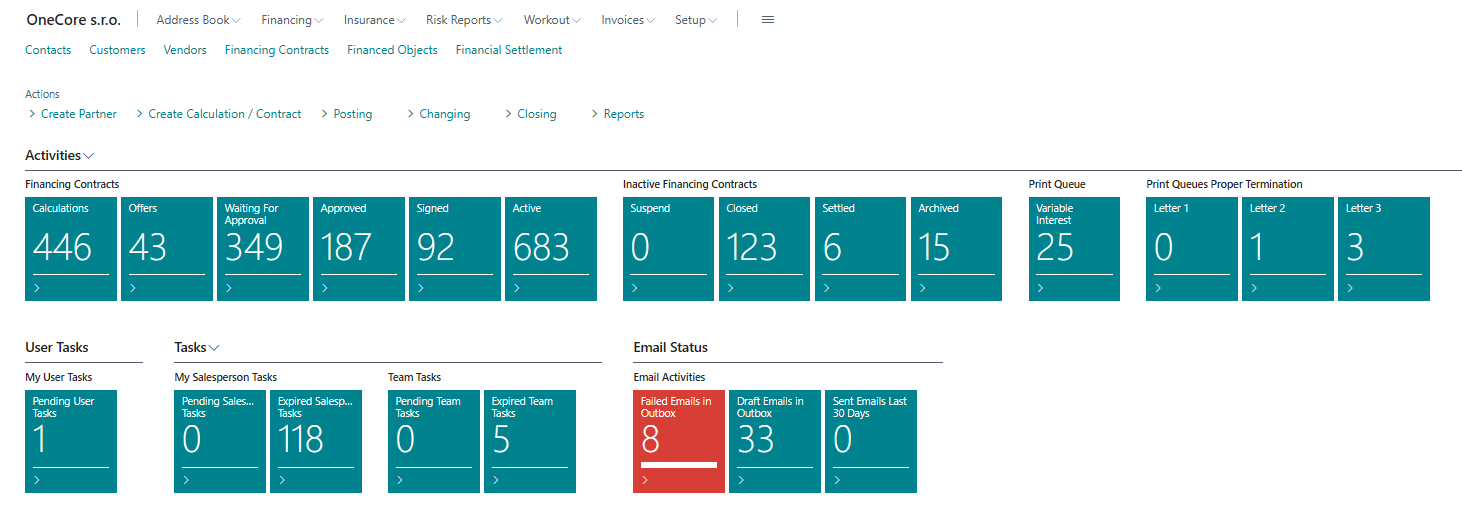Collapse the Tasks section chevron
Image resolution: width=1462 pixels, height=514 pixels.
[214, 348]
